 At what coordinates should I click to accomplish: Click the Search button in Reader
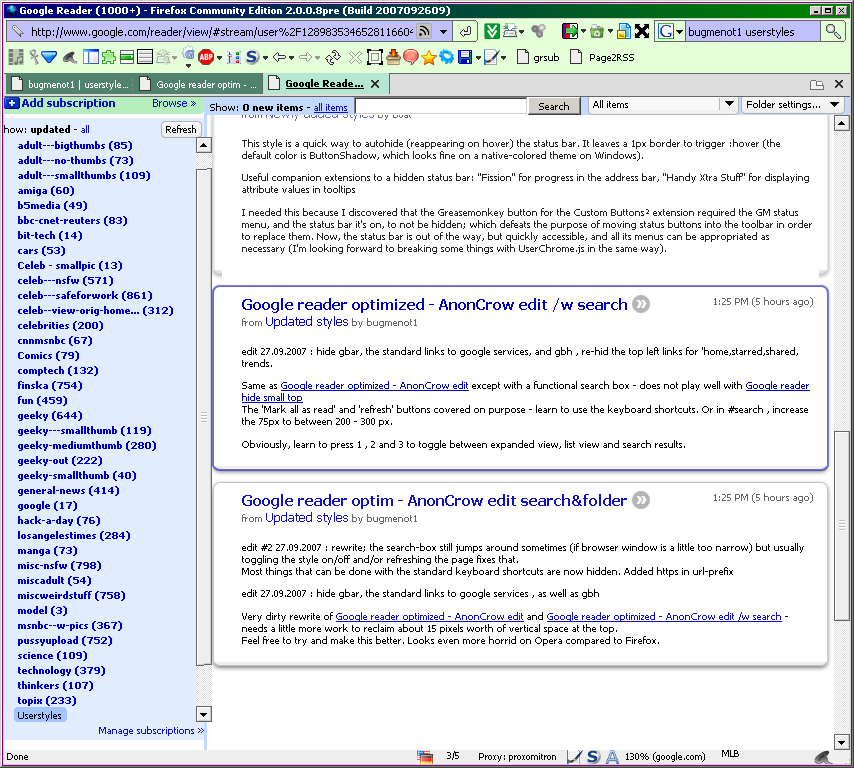(553, 106)
